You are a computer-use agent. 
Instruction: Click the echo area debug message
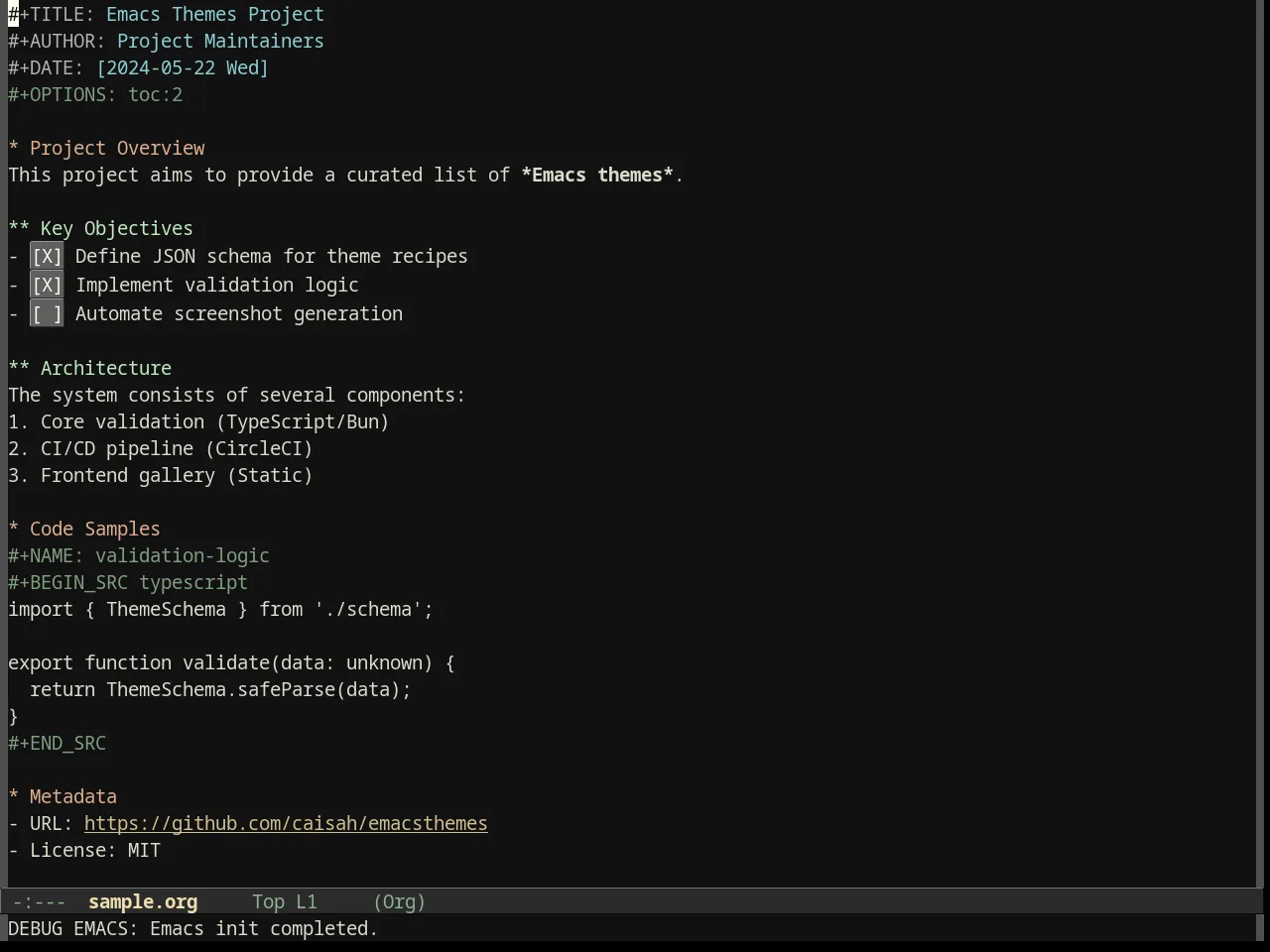click(x=193, y=929)
